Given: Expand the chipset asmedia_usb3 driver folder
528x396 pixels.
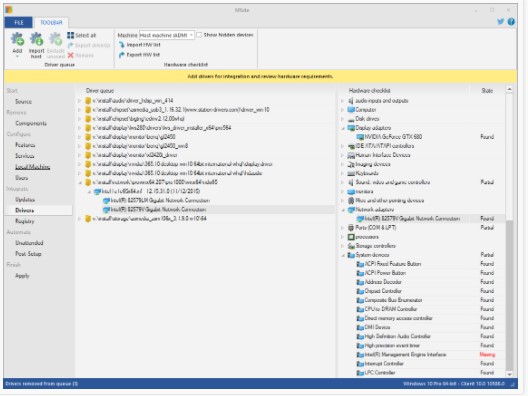Looking at the screenshot, I should click(x=79, y=110).
